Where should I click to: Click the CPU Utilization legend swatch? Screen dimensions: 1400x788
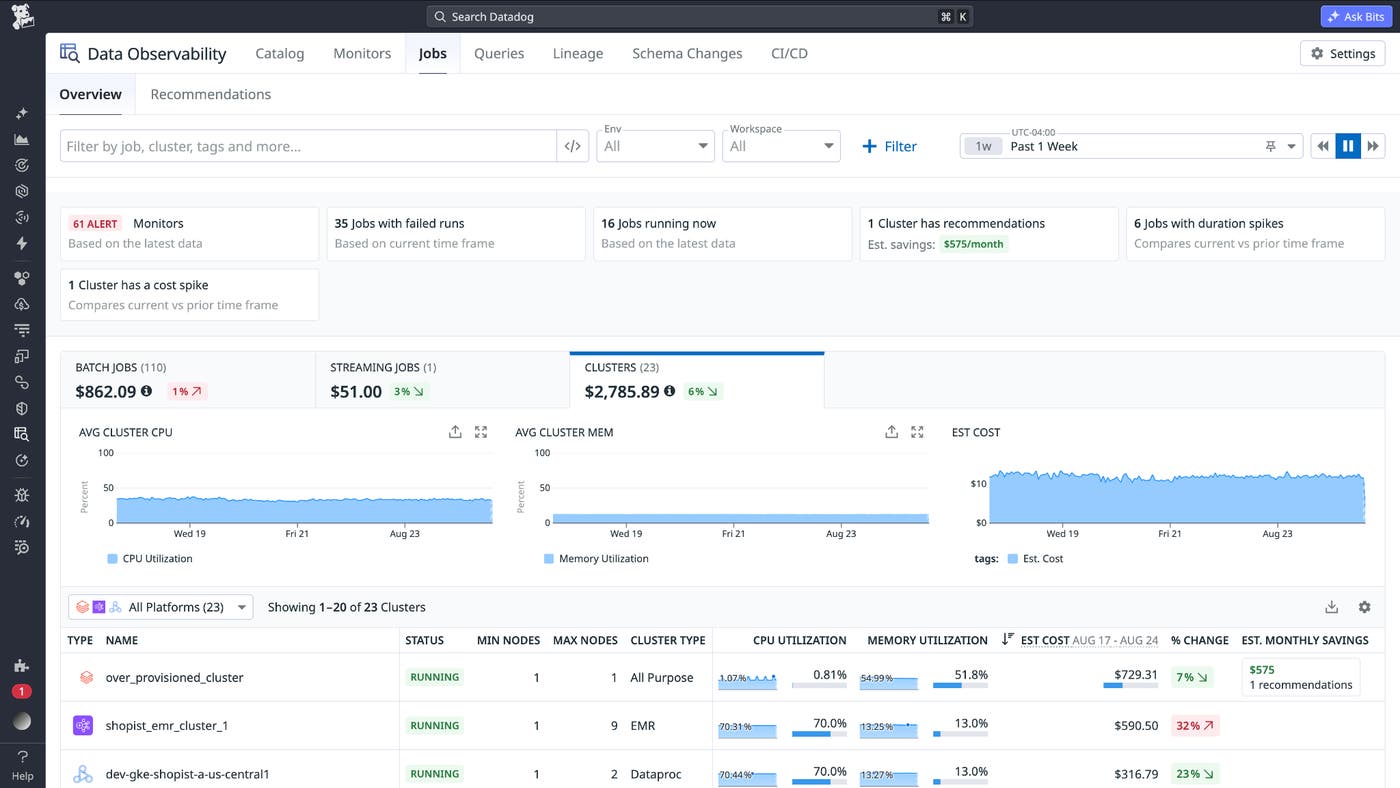(112, 559)
